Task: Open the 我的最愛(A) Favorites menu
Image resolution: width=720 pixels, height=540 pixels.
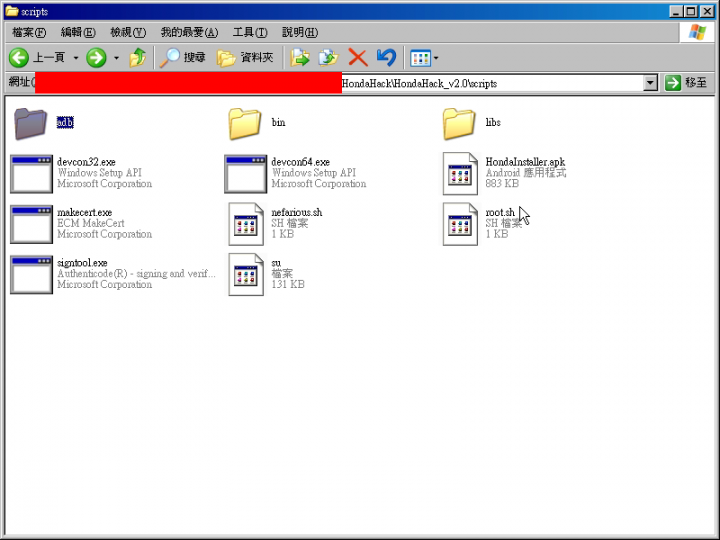Action: point(189,32)
